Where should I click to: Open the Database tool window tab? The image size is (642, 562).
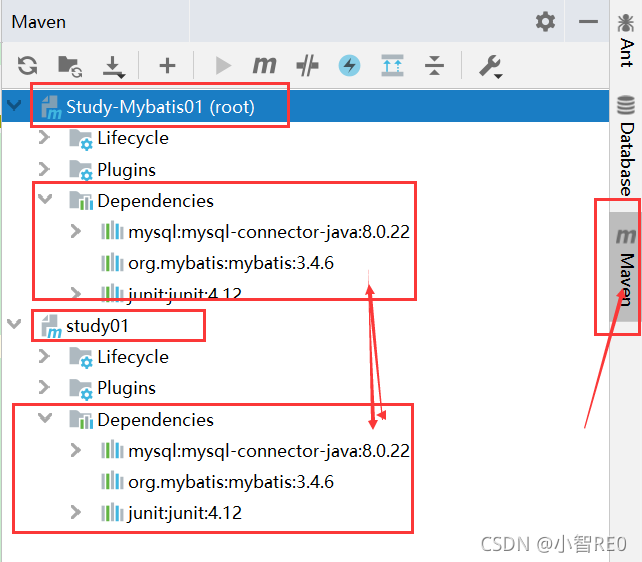pos(626,145)
